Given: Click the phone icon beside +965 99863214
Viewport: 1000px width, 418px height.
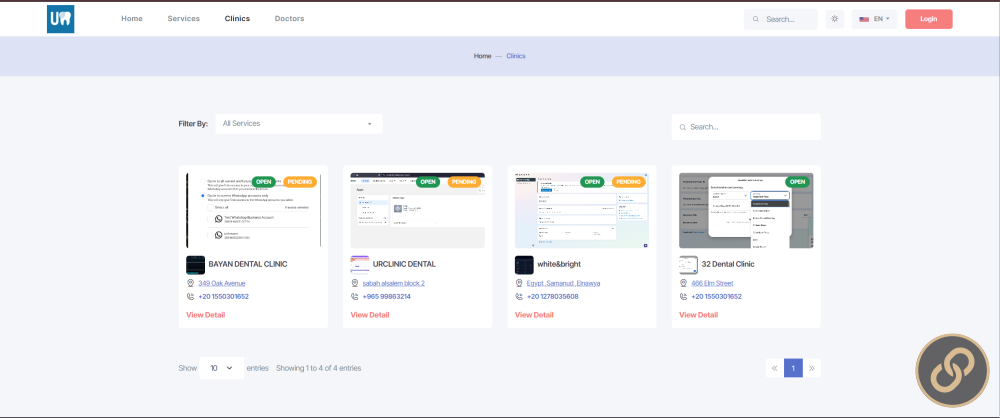Looking at the screenshot, I should [355, 297].
